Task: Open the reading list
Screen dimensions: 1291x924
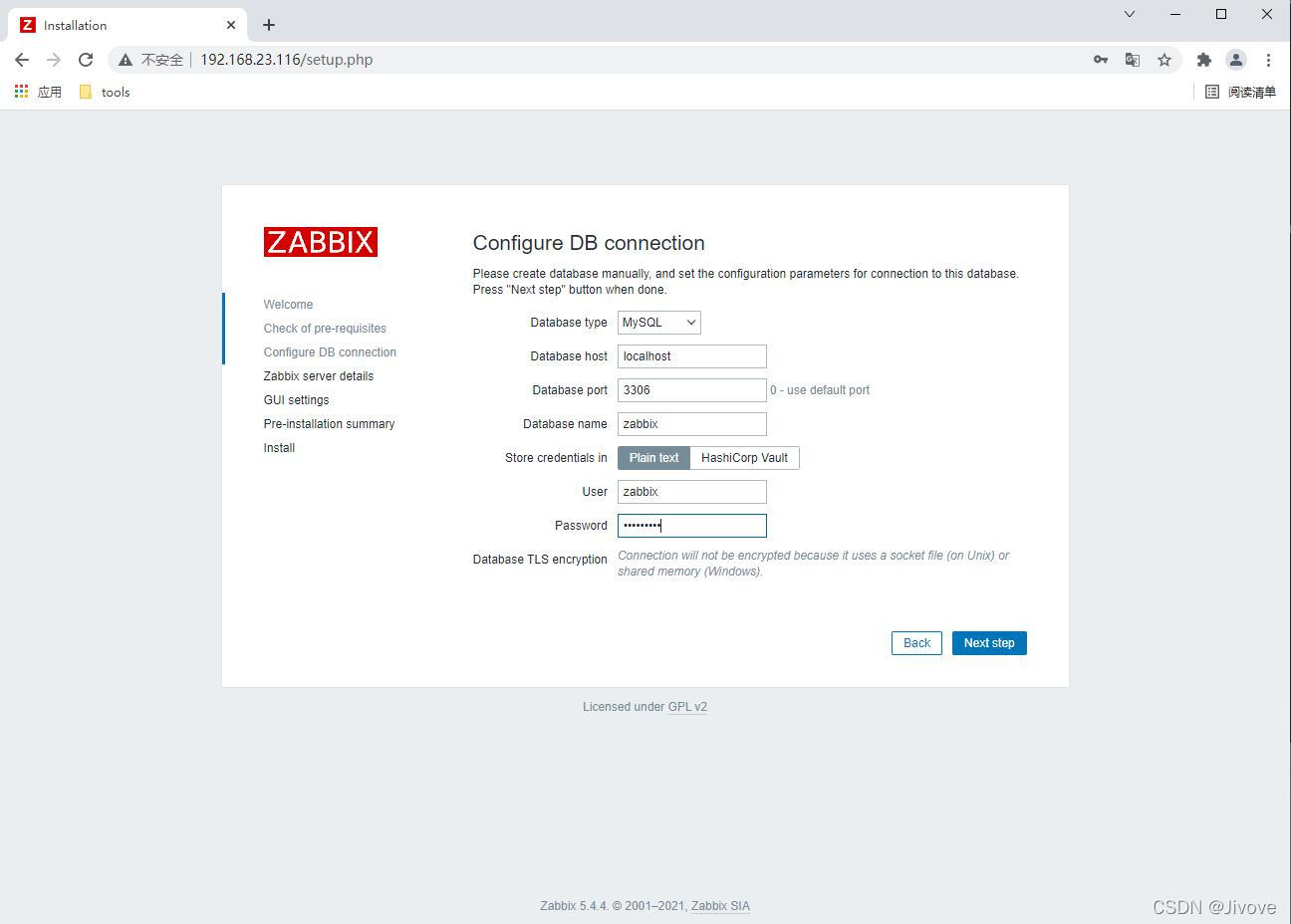Action: pyautogui.click(x=1240, y=92)
